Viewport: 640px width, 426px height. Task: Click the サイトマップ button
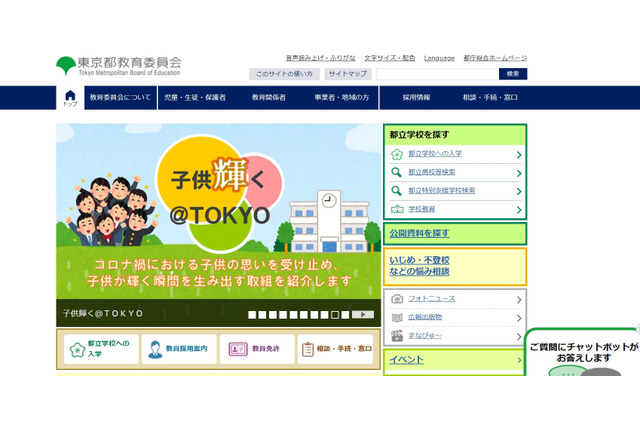pyautogui.click(x=348, y=74)
